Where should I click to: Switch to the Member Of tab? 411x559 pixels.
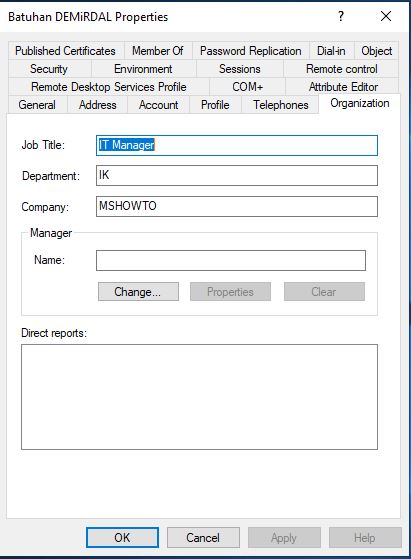point(158,51)
